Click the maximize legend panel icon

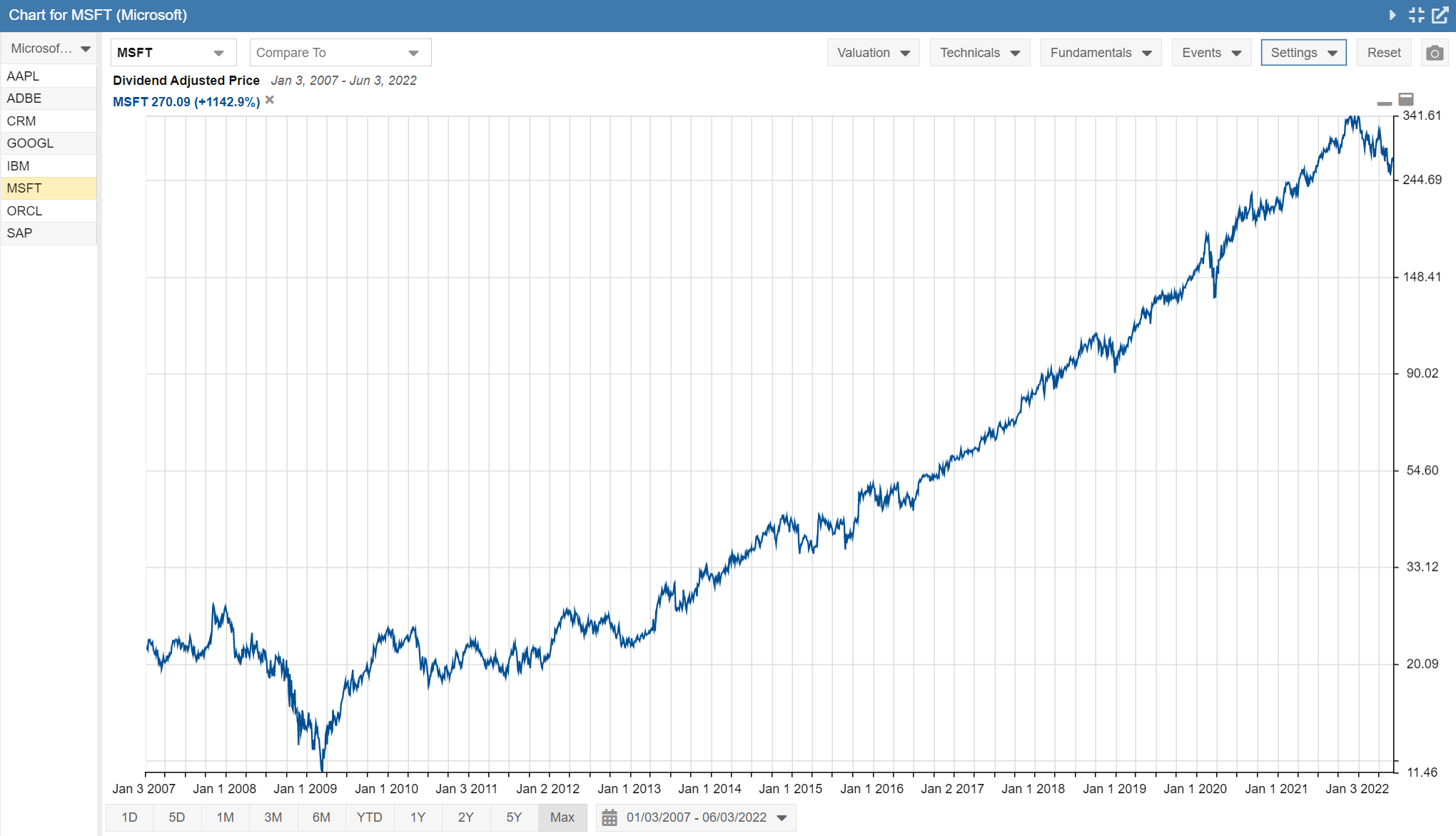(x=1406, y=99)
